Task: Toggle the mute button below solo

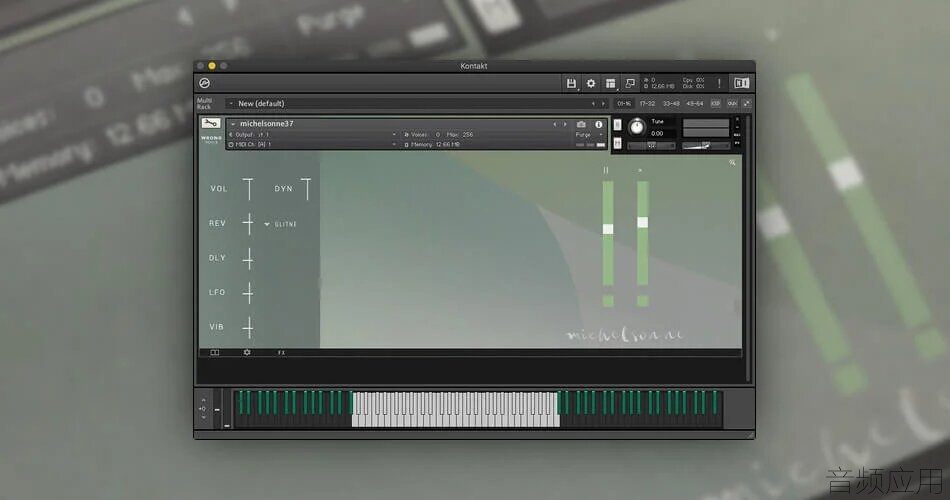Action: (617, 143)
